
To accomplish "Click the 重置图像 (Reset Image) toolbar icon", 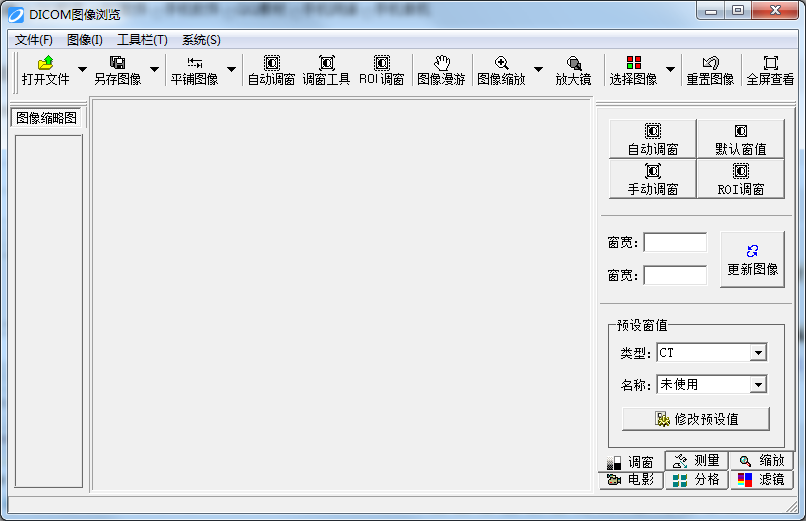I will pos(710,70).
